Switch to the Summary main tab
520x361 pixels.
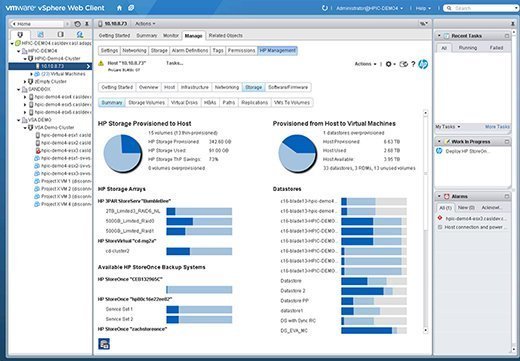tap(146, 35)
